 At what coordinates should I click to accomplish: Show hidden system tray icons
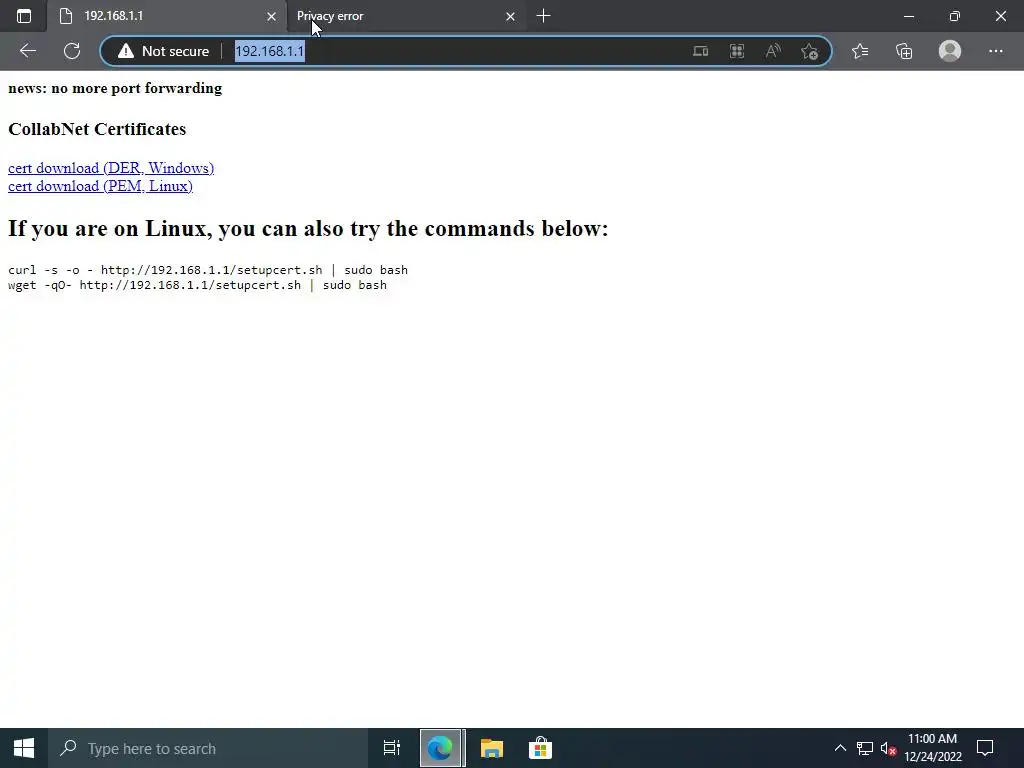[x=840, y=748]
